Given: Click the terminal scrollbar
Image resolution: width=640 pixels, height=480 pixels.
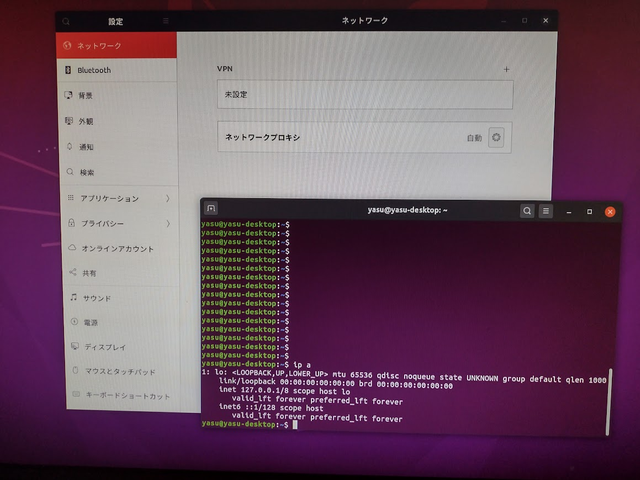Looking at the screenshot, I should click(608, 402).
